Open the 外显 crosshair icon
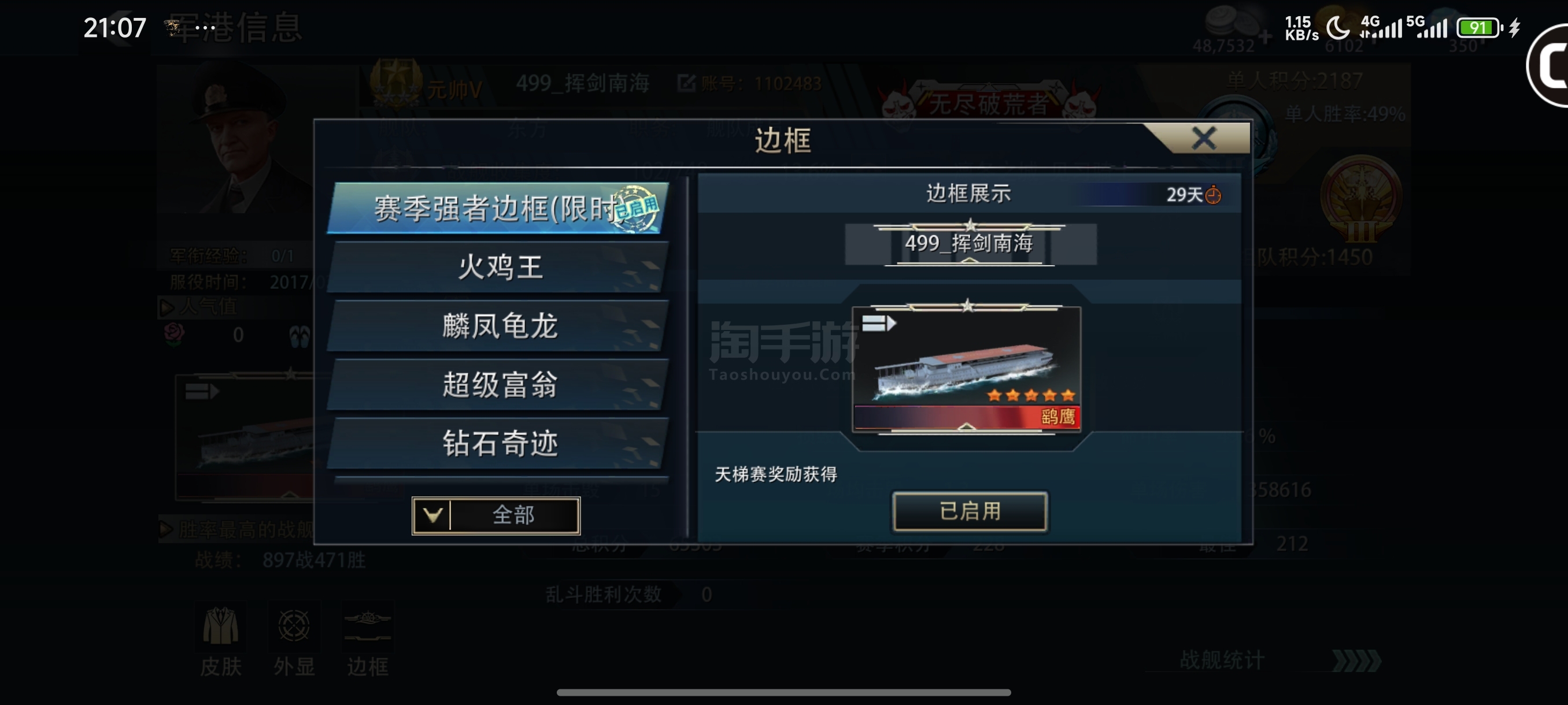The width and height of the screenshot is (1568, 705). tap(294, 626)
